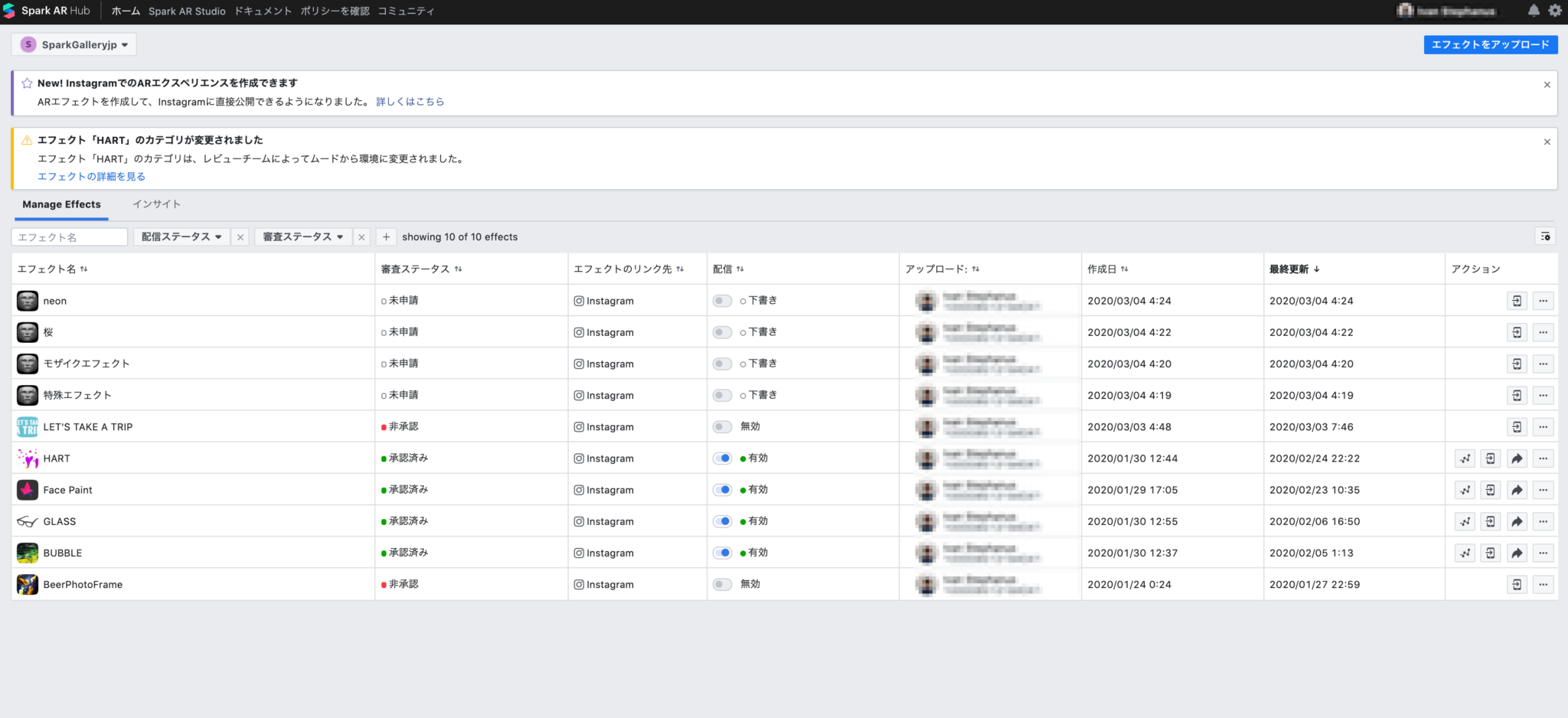Open more options for BeerPhotoFrame

coord(1543,584)
